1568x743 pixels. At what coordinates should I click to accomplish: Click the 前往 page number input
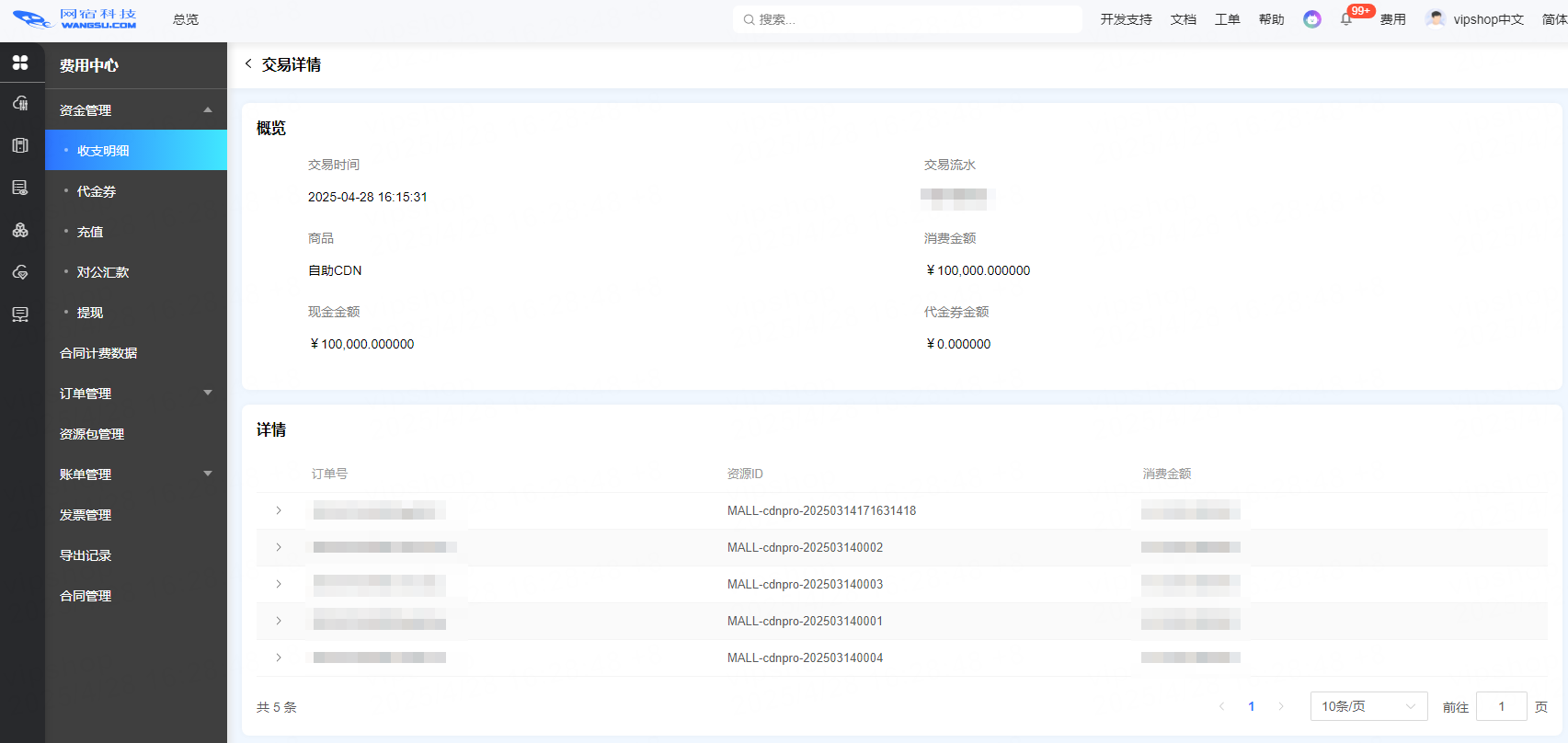[1501, 706]
